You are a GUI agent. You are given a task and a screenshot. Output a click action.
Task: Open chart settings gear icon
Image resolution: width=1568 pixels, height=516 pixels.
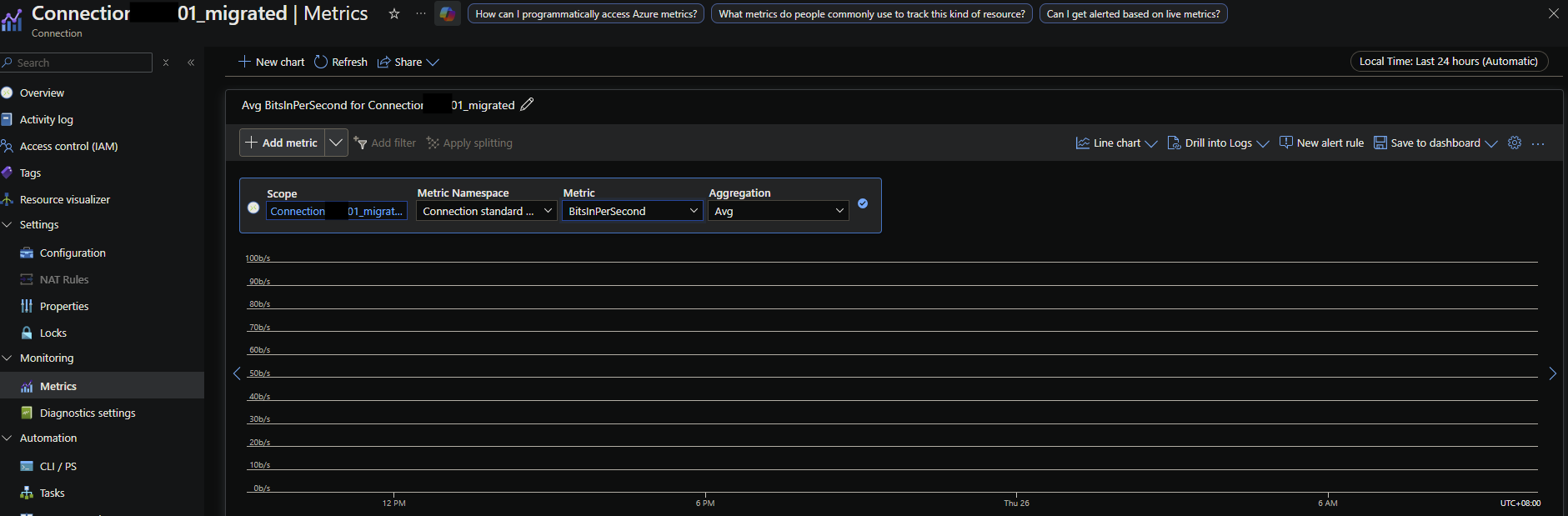pyautogui.click(x=1515, y=143)
